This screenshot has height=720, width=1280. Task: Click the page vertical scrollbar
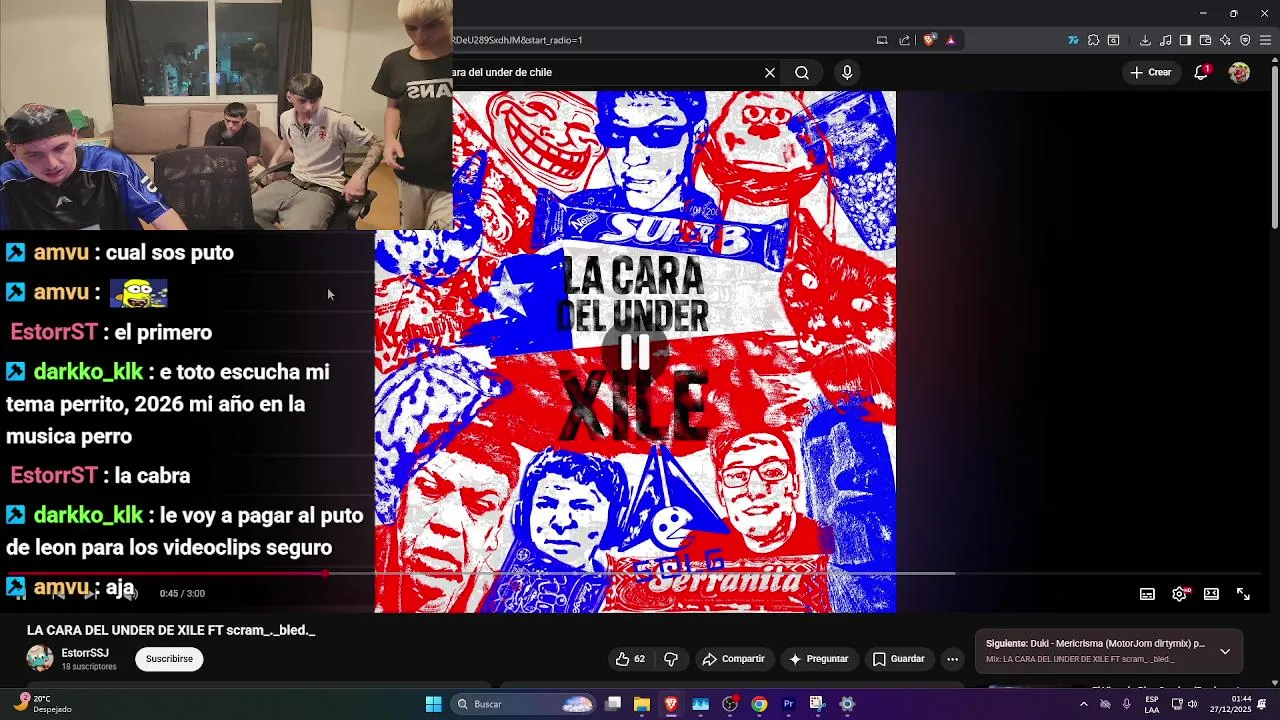tap(1274, 146)
